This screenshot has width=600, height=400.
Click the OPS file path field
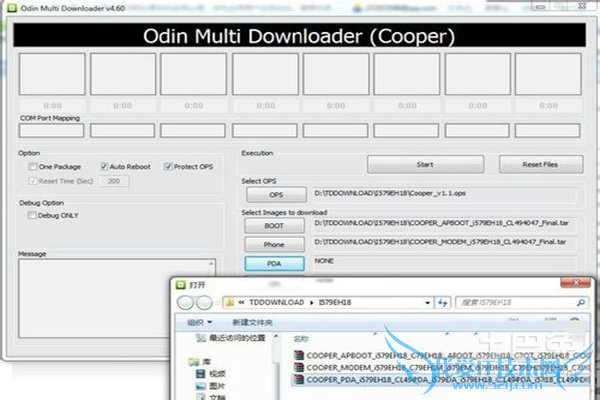point(444,195)
